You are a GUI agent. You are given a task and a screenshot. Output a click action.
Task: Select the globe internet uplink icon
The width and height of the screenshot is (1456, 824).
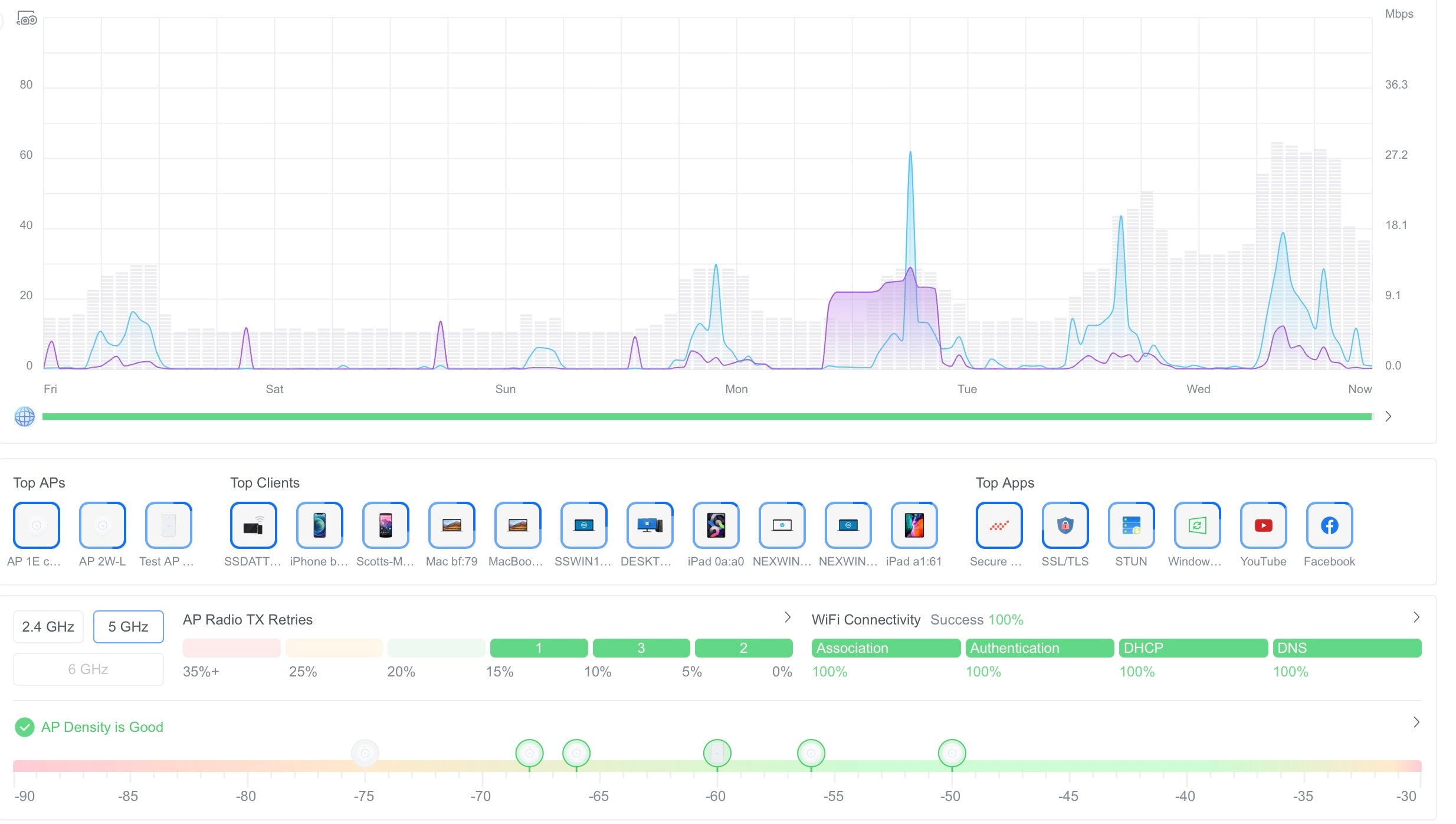(x=25, y=416)
